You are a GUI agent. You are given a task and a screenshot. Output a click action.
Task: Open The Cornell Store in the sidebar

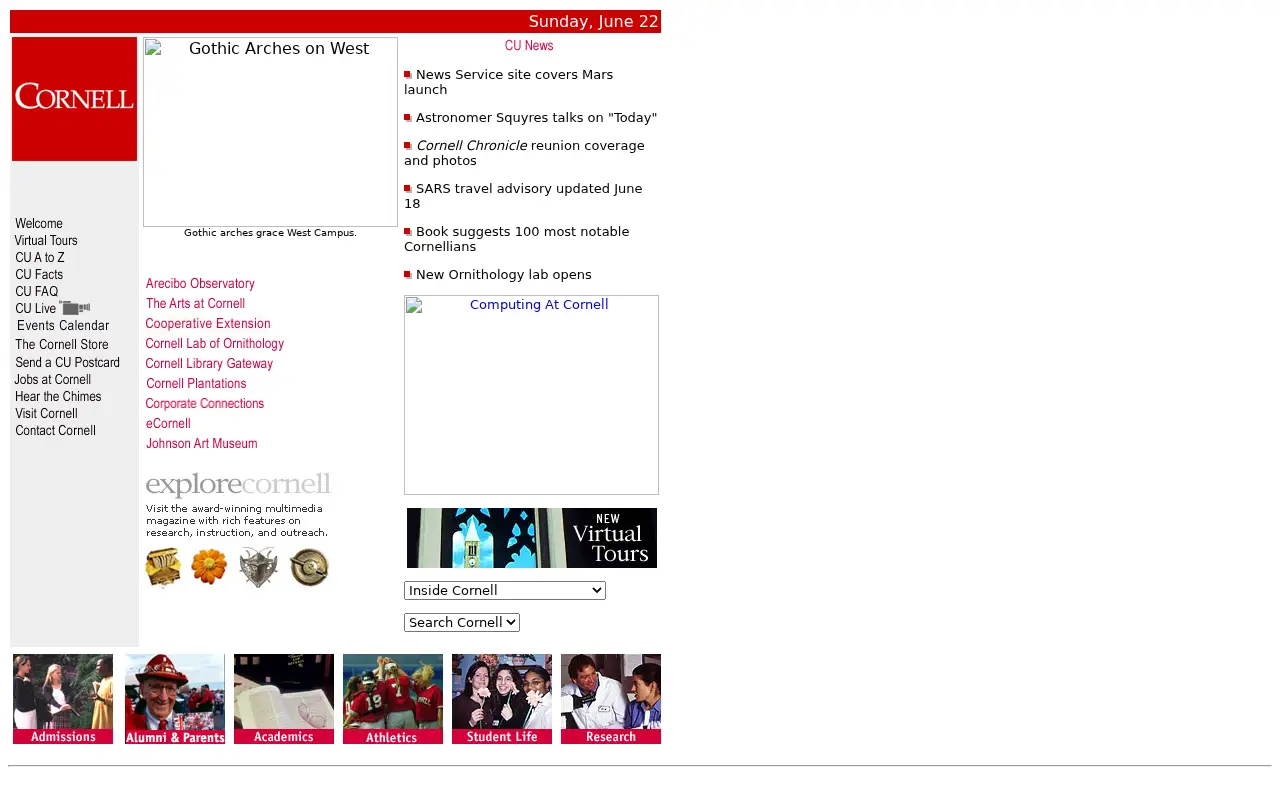click(62, 345)
